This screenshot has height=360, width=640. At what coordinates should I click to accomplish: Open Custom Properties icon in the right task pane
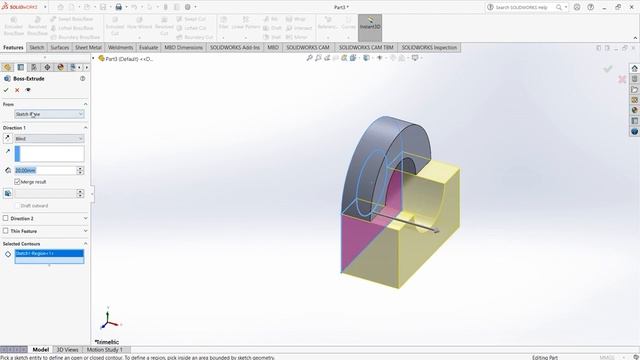pos(634,121)
